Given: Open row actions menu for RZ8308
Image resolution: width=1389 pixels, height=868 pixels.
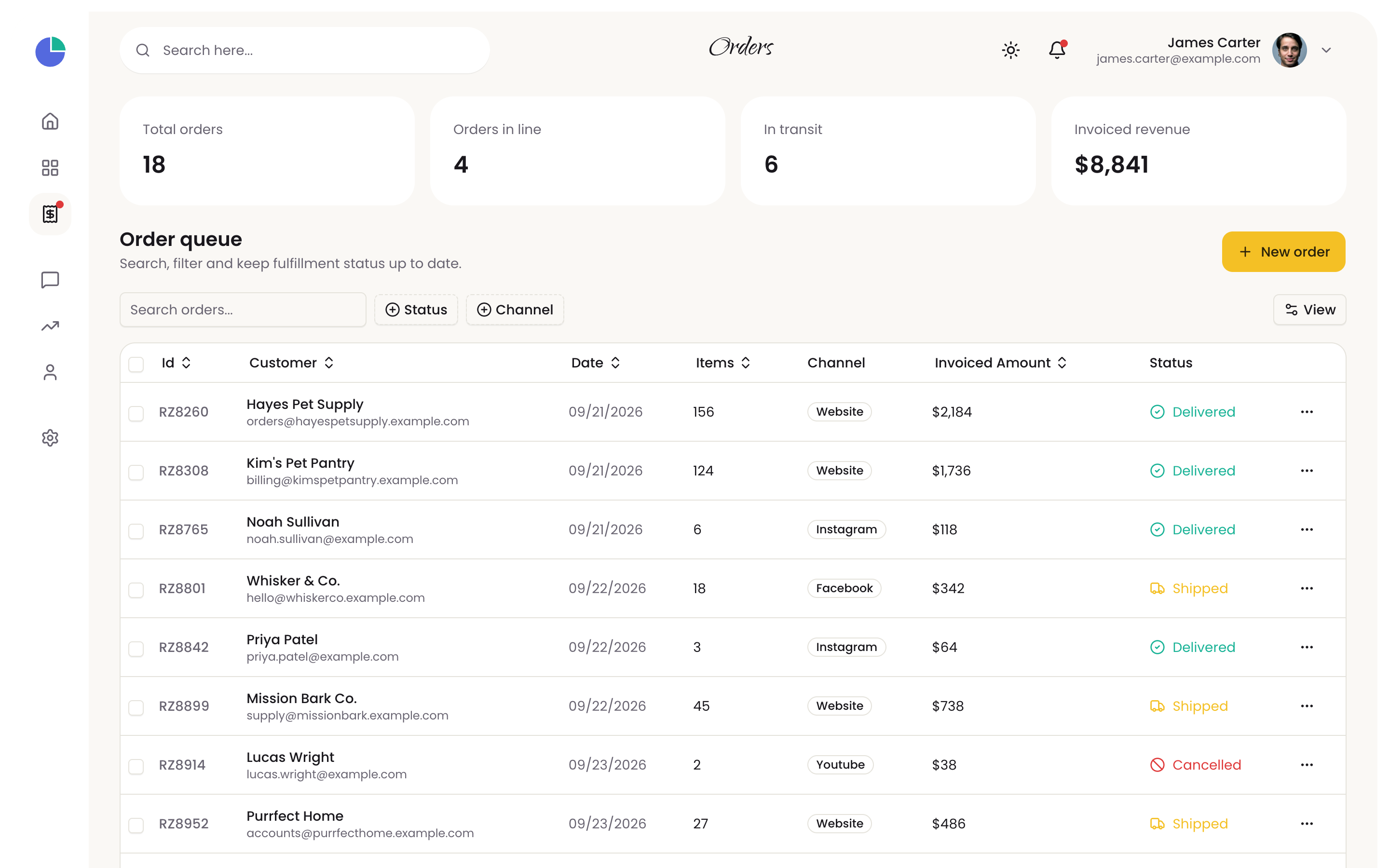Looking at the screenshot, I should point(1307,471).
